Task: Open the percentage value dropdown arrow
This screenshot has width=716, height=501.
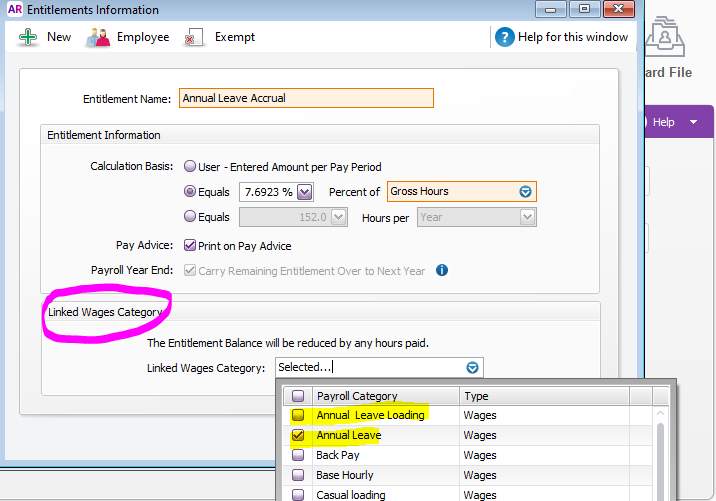Action: [x=305, y=192]
